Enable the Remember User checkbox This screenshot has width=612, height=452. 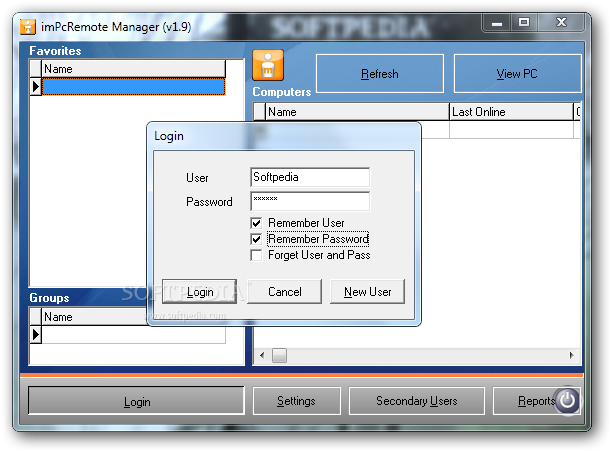(x=257, y=223)
